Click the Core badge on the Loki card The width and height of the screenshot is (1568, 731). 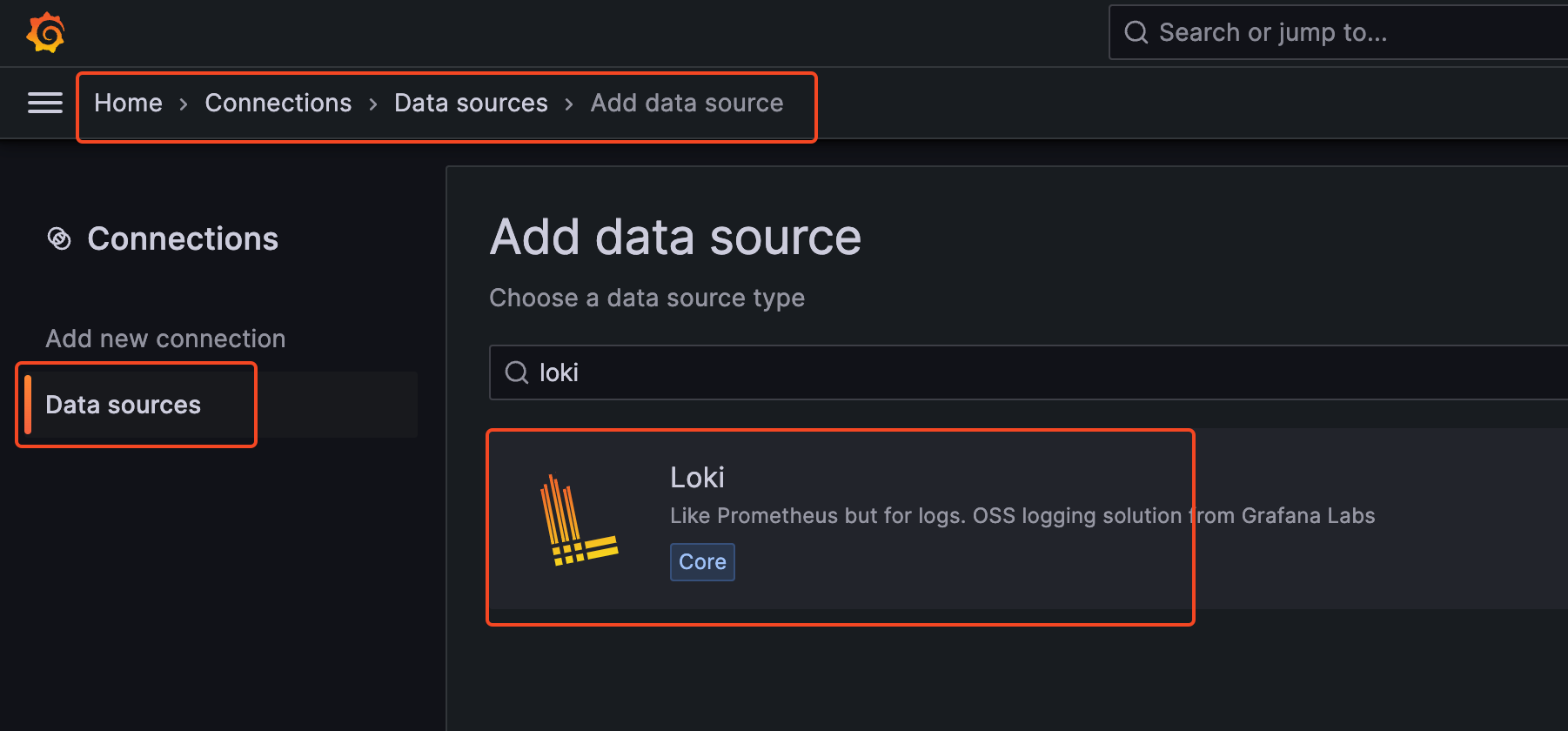(702, 562)
